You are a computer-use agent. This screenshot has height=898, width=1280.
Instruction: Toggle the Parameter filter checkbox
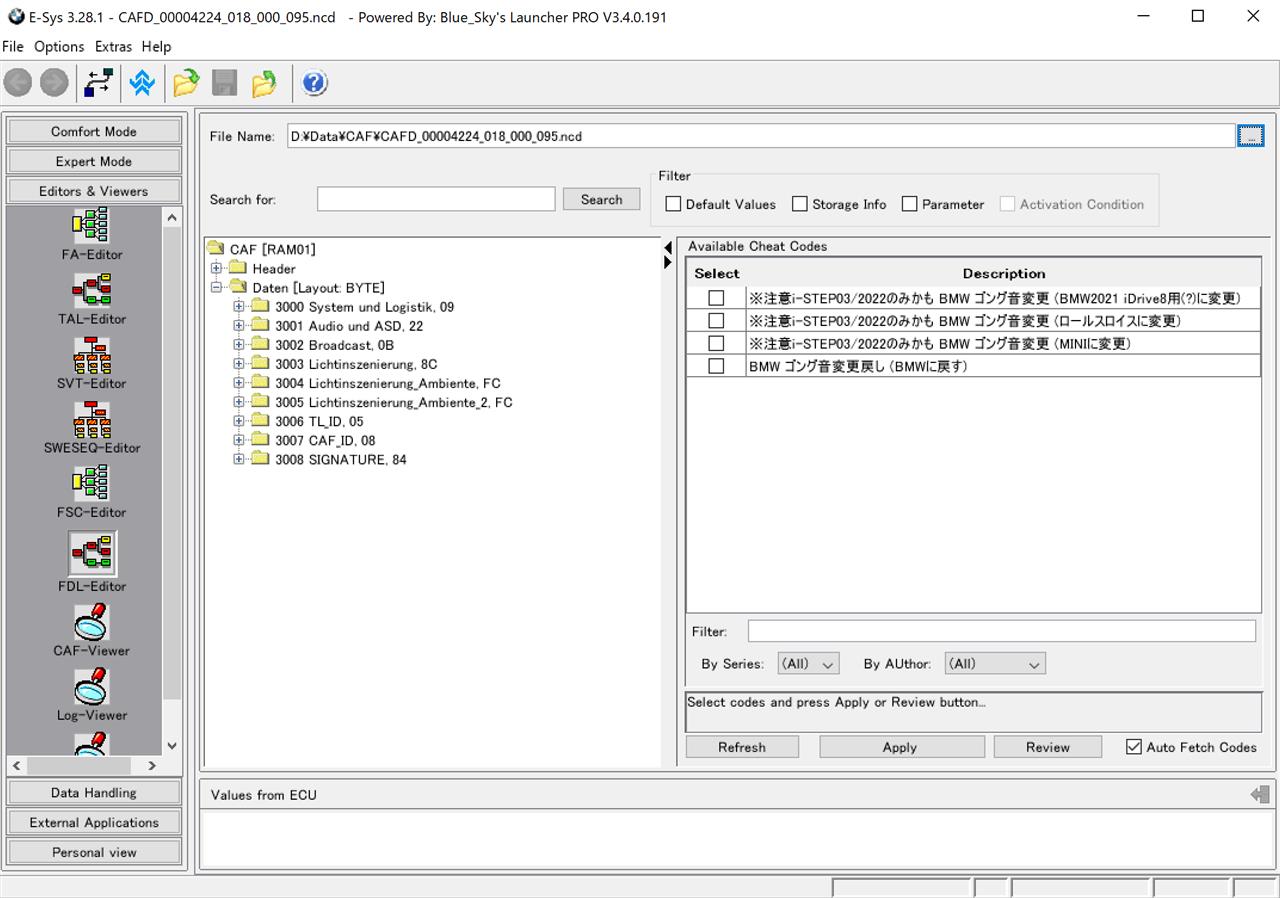[910, 204]
